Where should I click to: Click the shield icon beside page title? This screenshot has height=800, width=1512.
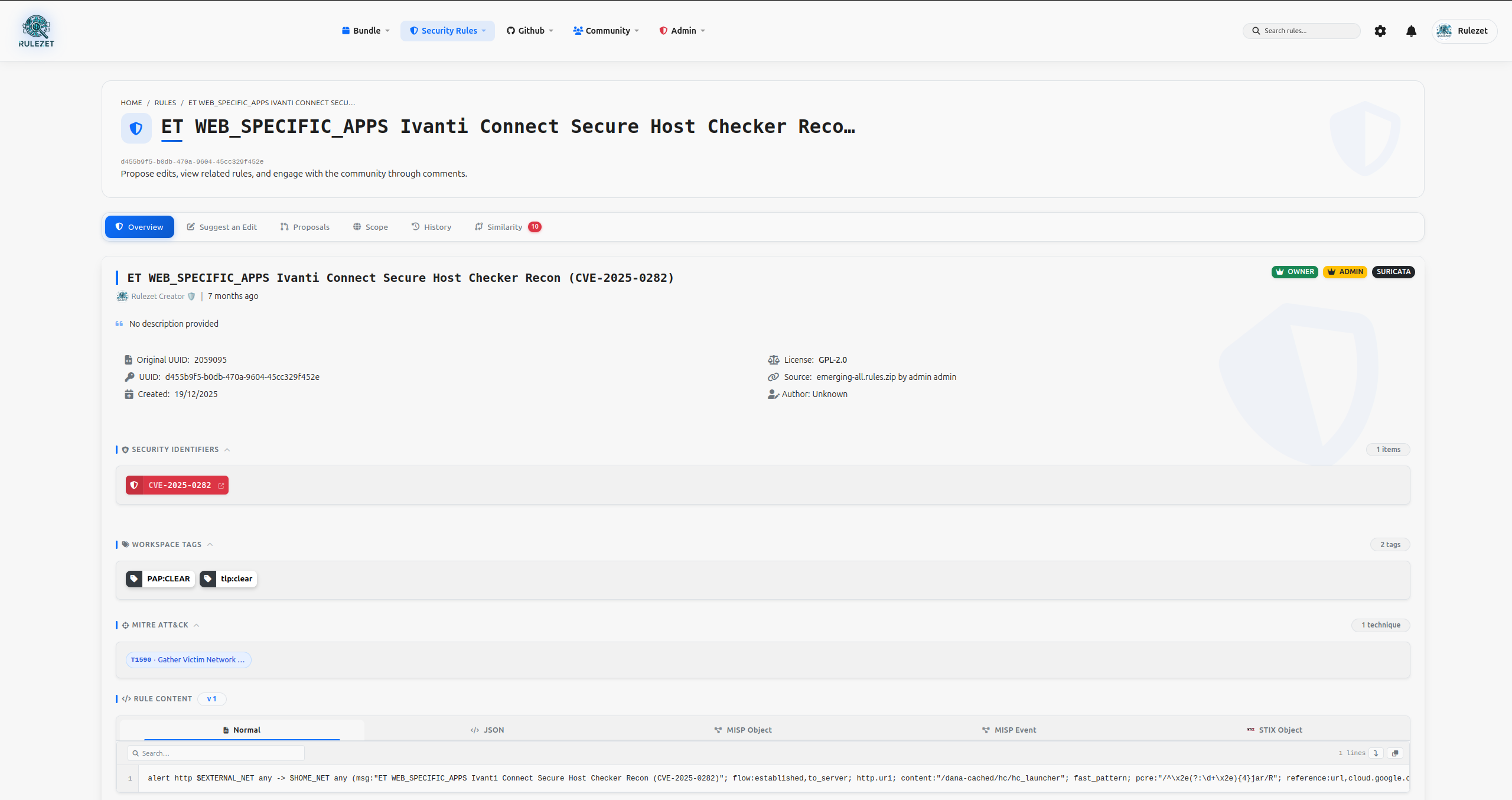click(x=136, y=128)
